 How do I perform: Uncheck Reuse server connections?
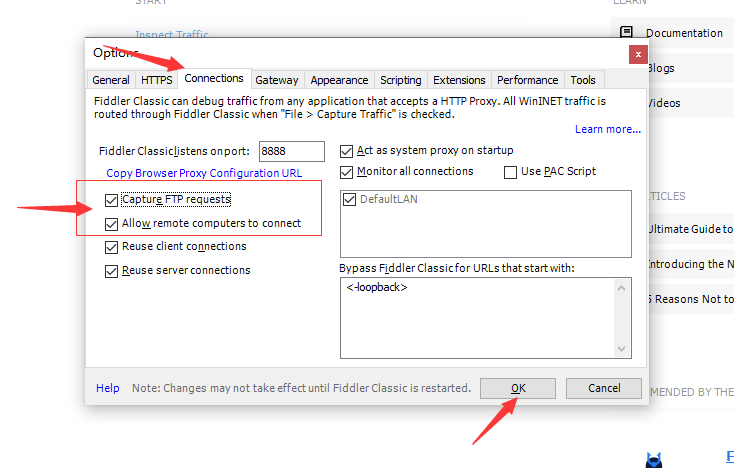click(x=111, y=271)
